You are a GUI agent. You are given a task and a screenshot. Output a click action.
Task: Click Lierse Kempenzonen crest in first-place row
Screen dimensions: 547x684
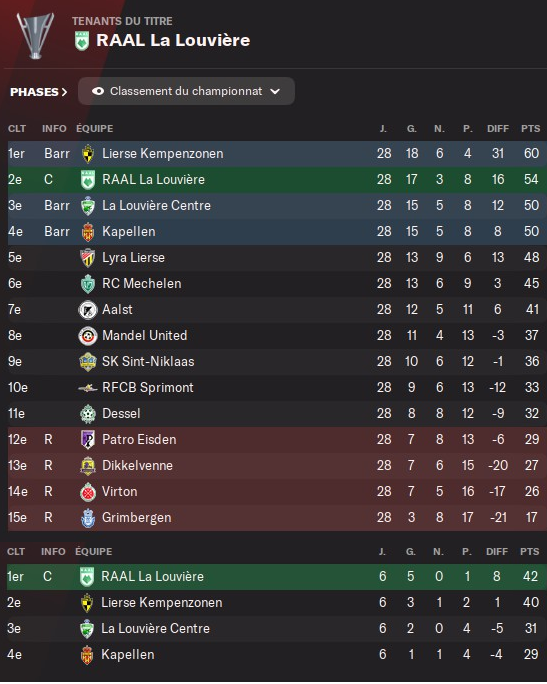coord(88,154)
